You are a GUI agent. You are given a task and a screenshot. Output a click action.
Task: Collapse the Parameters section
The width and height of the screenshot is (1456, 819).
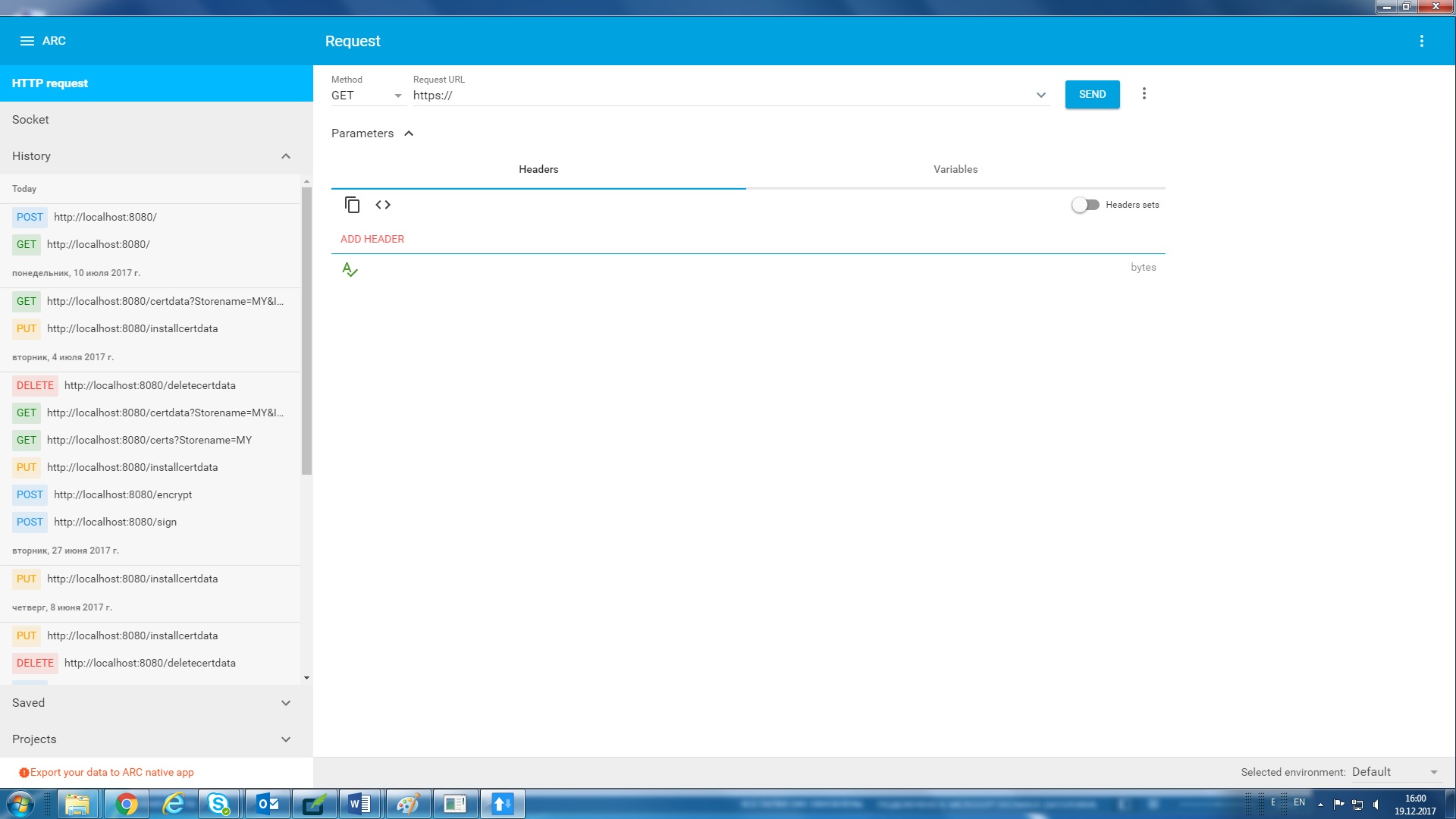coord(409,133)
